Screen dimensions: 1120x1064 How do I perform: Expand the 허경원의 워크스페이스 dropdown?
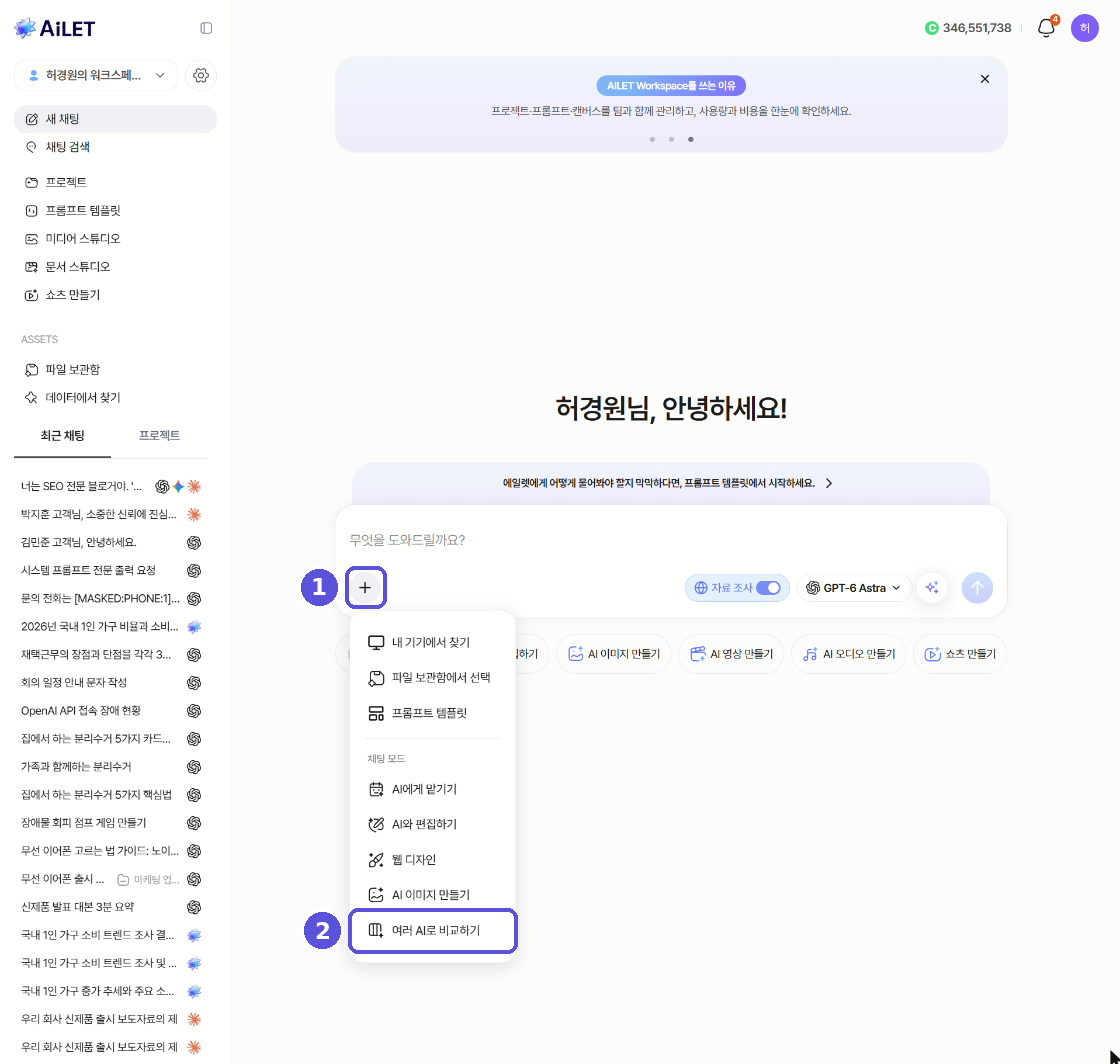[96, 75]
